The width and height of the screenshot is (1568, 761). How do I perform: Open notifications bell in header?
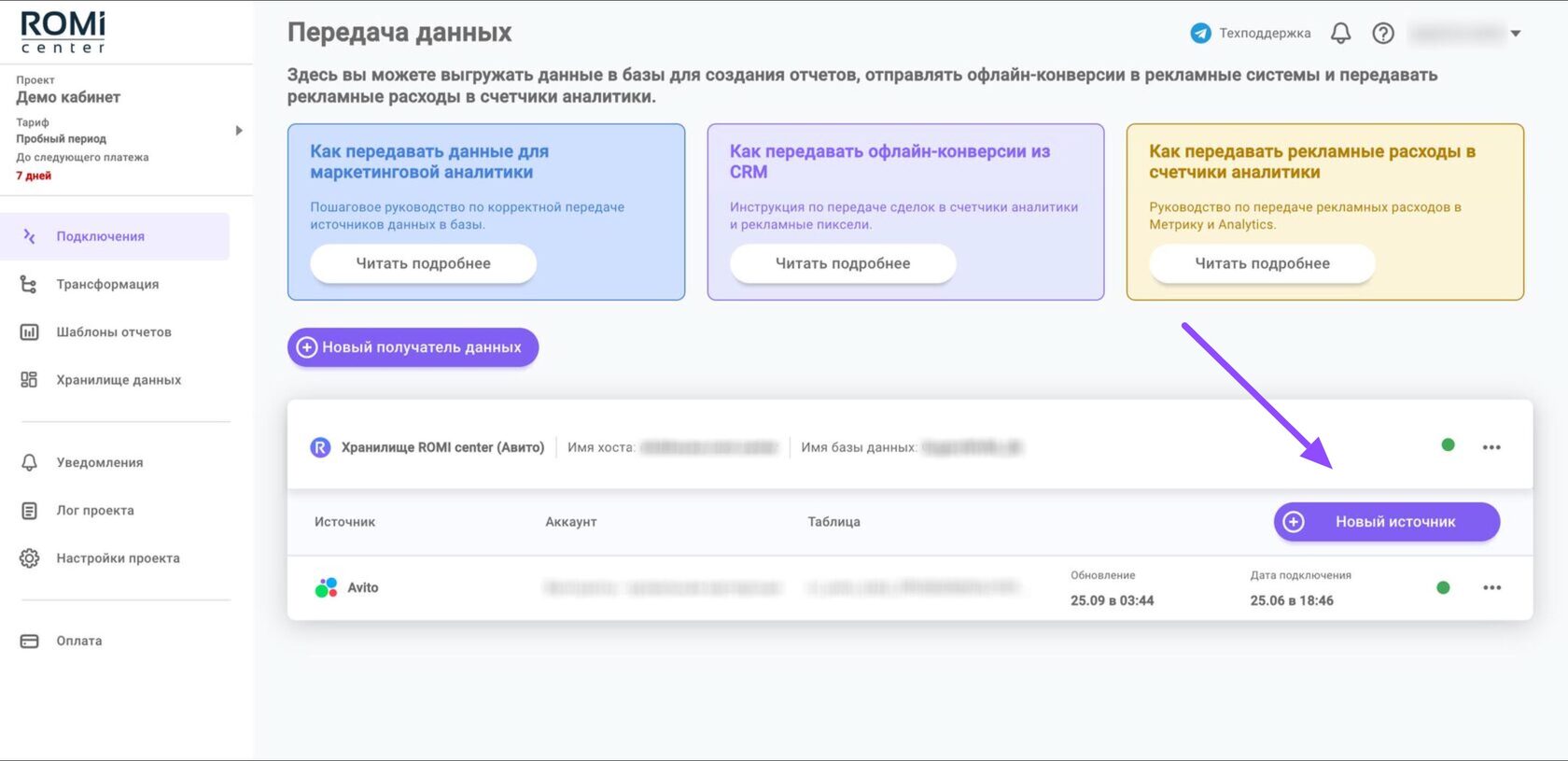tap(1340, 34)
